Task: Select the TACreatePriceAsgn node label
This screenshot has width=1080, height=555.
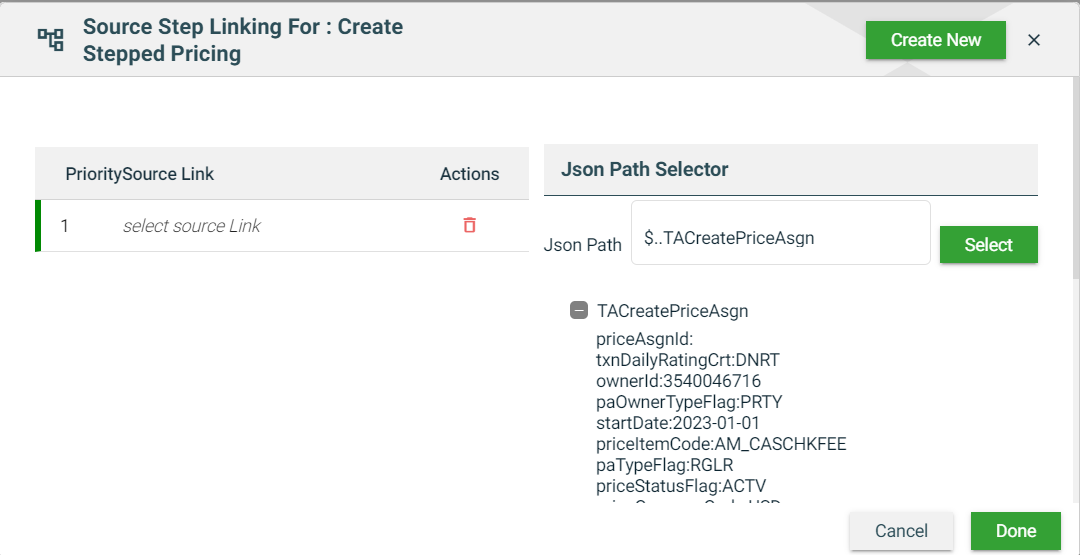Action: tap(672, 311)
